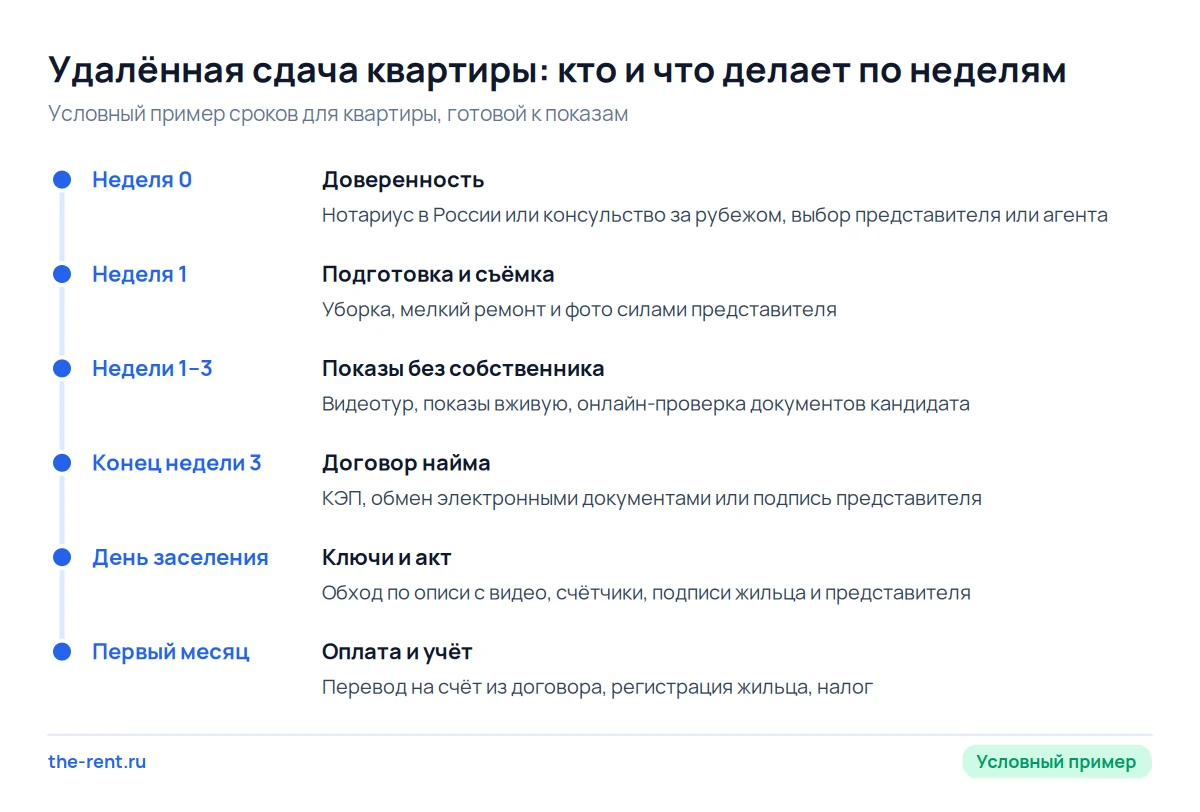The height and width of the screenshot is (812, 1200).
Task: Click the description starting Уборка, мелкий ремонт
Action: coord(579,310)
